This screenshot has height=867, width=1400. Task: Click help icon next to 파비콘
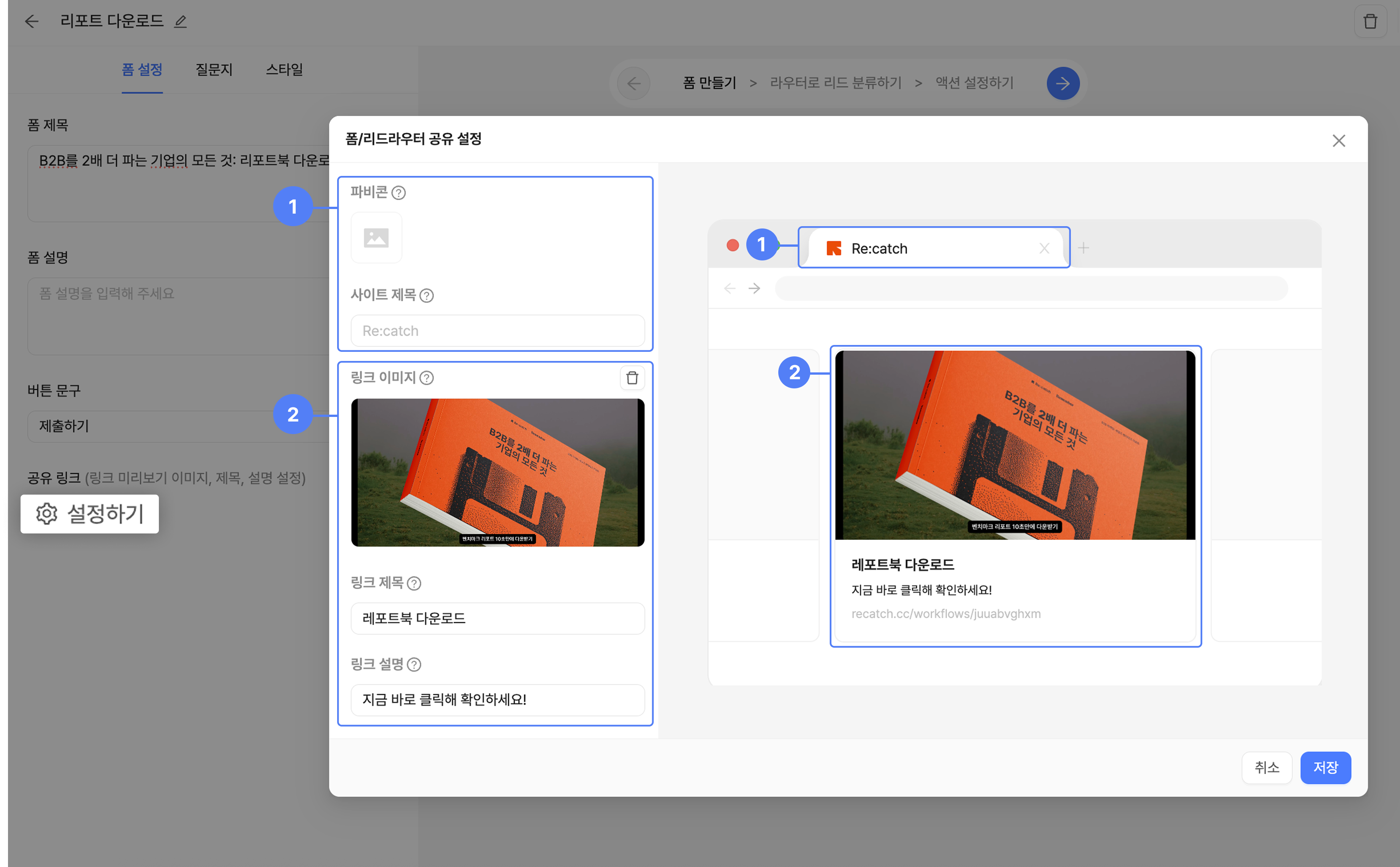coord(398,193)
